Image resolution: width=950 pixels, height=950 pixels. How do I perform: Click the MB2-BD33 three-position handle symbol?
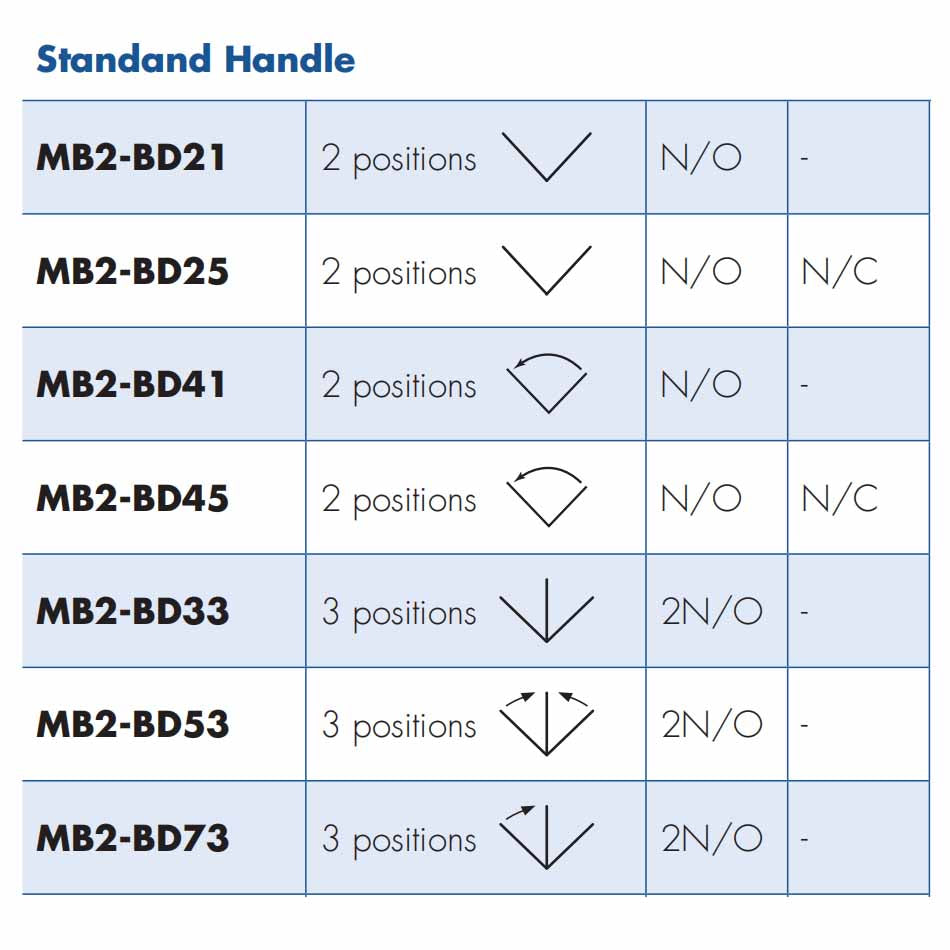tap(546, 610)
